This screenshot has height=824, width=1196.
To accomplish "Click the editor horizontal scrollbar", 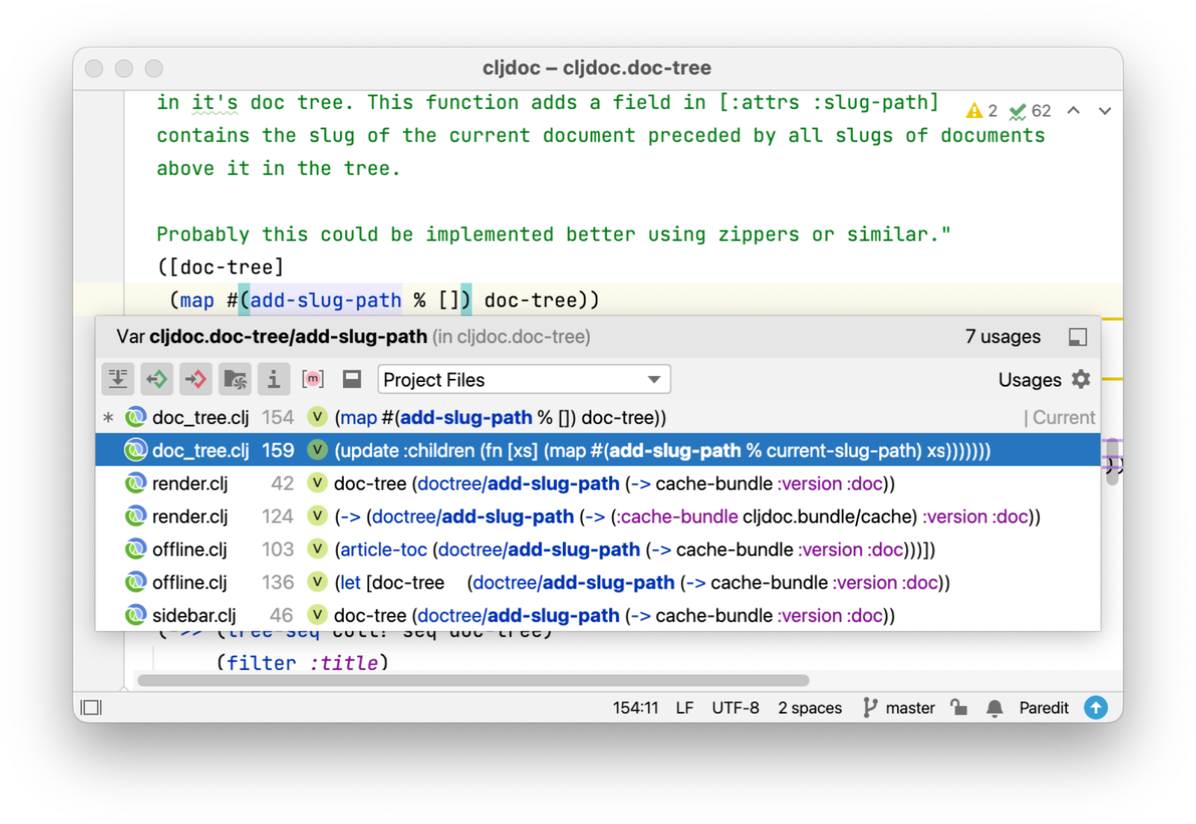I will click(x=473, y=680).
